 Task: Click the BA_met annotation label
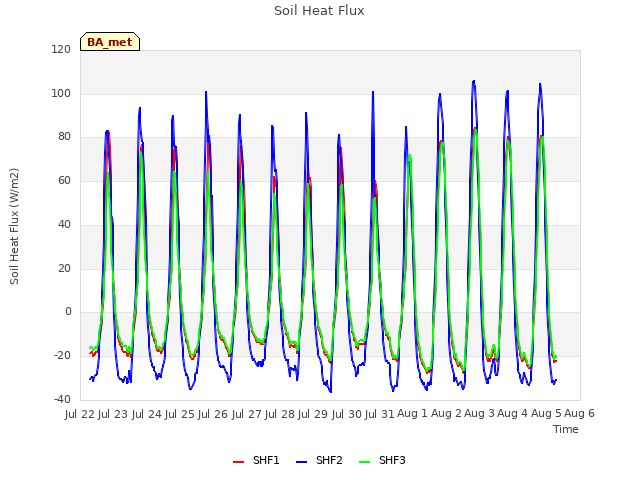click(110, 42)
